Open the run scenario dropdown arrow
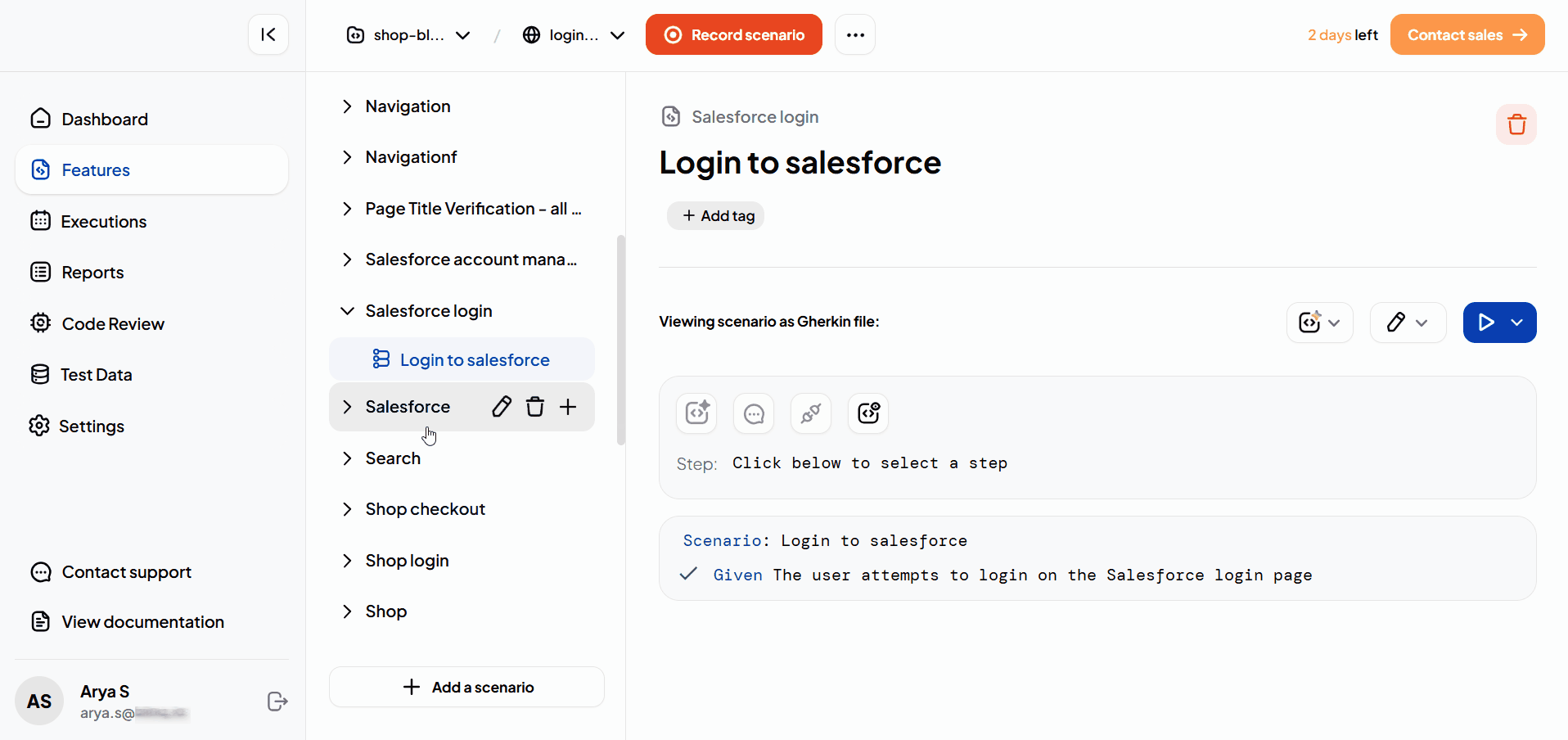 coord(1517,323)
